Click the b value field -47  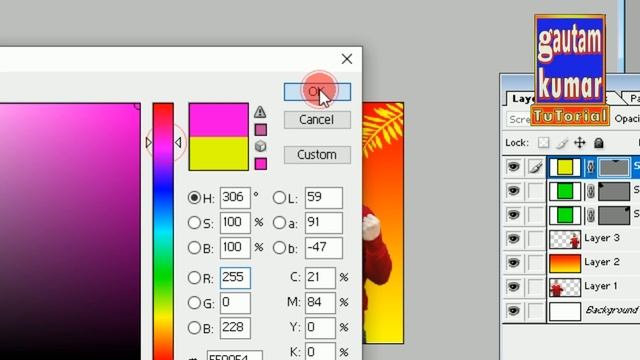[324, 248]
